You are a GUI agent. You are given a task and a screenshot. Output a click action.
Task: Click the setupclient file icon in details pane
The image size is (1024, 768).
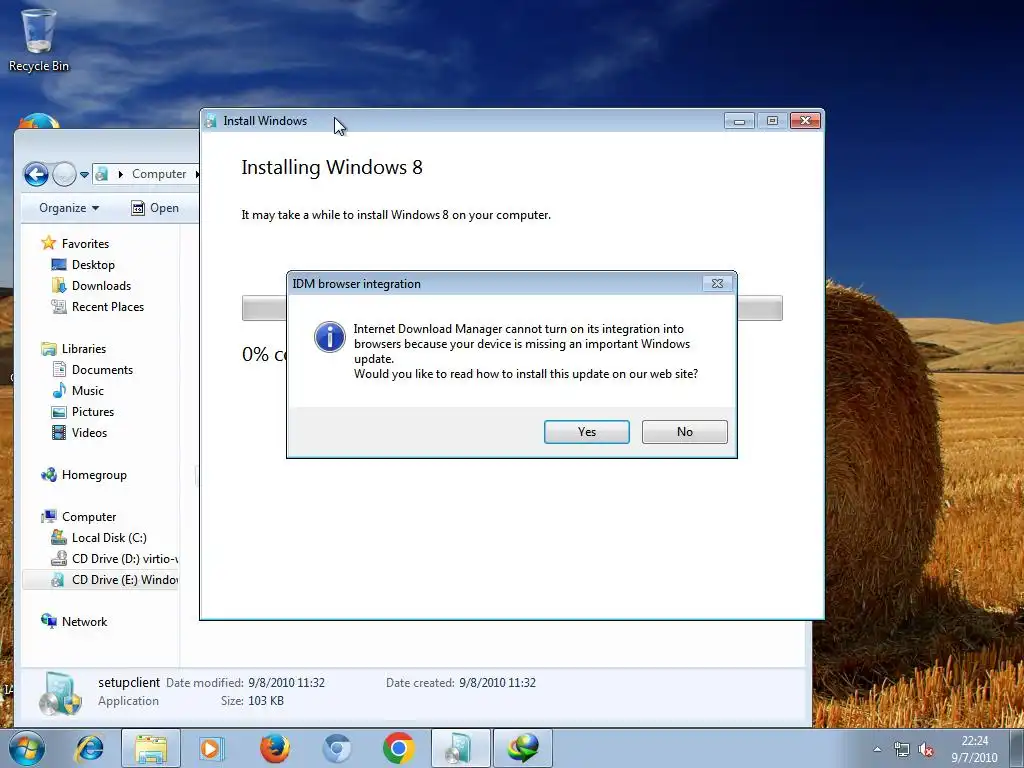coord(60,694)
